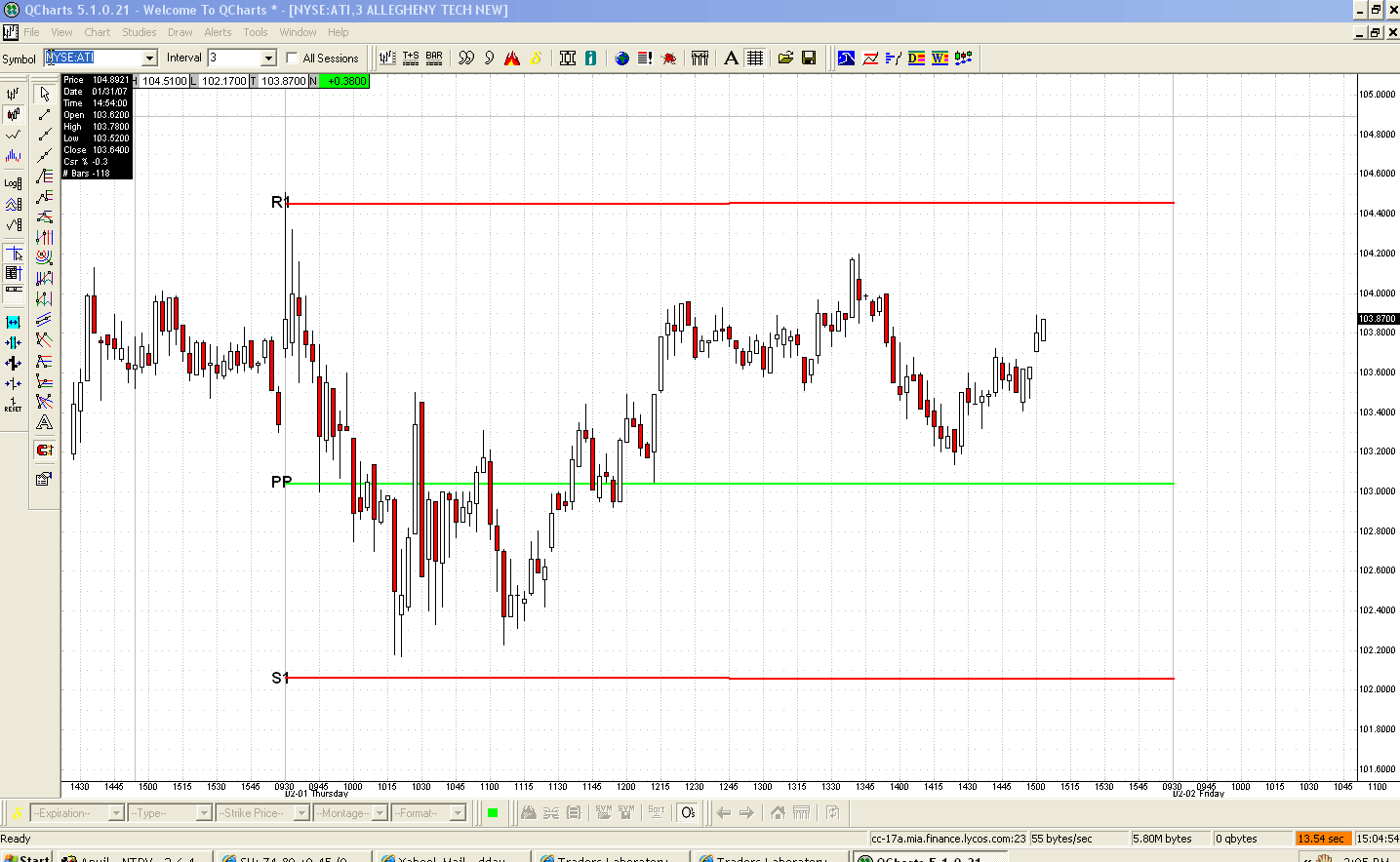Open the Window menu
Screen dimensions: 1400x862
pyautogui.click(x=298, y=32)
